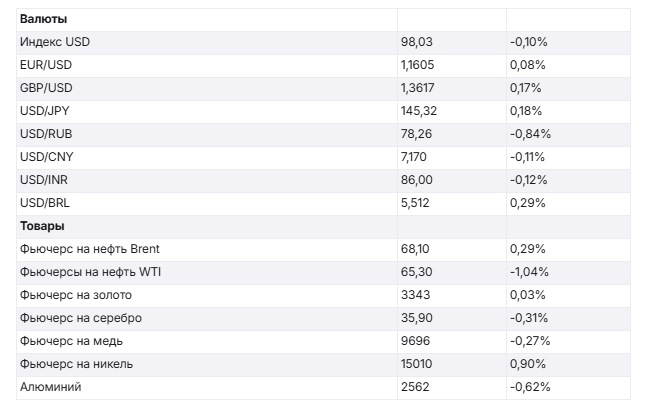Click the nickel change 0,90%
Image resolution: width=647 pixels, height=415 pixels.
527,364
